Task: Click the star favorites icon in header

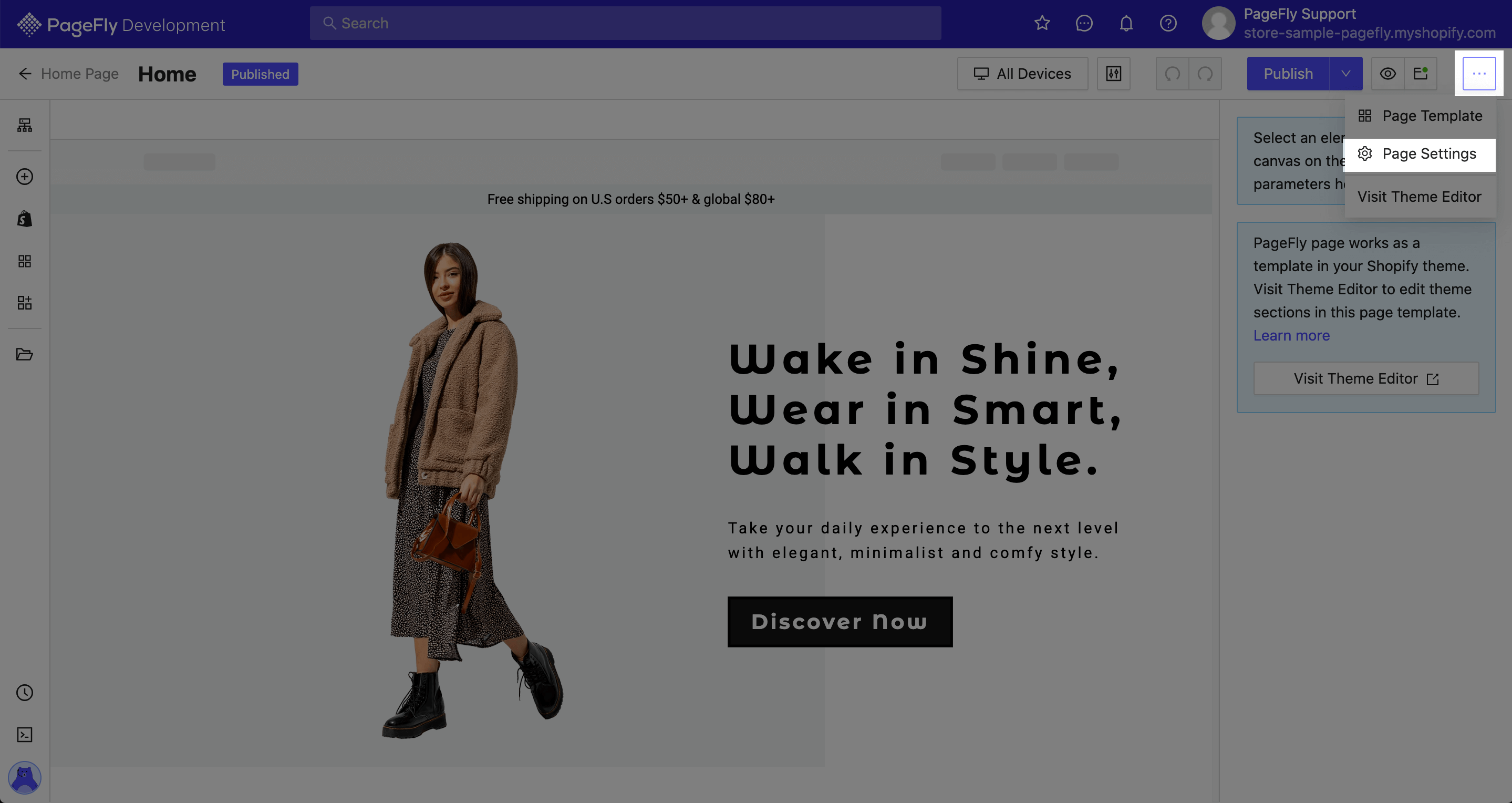Action: (1042, 24)
